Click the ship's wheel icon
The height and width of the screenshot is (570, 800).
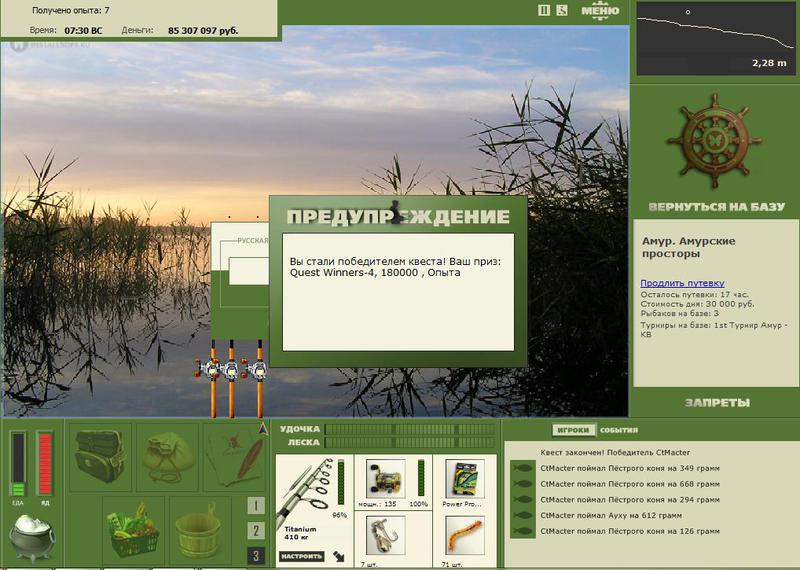point(714,140)
